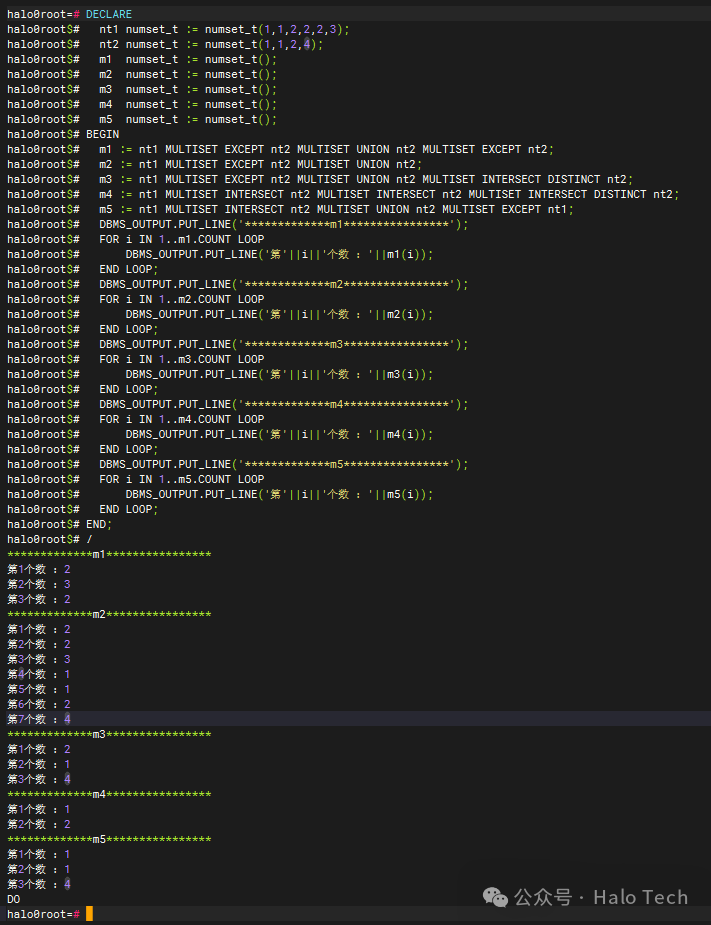Image resolution: width=711 pixels, height=925 pixels.
Task: Click the green m2 output header line
Action: coord(109,615)
